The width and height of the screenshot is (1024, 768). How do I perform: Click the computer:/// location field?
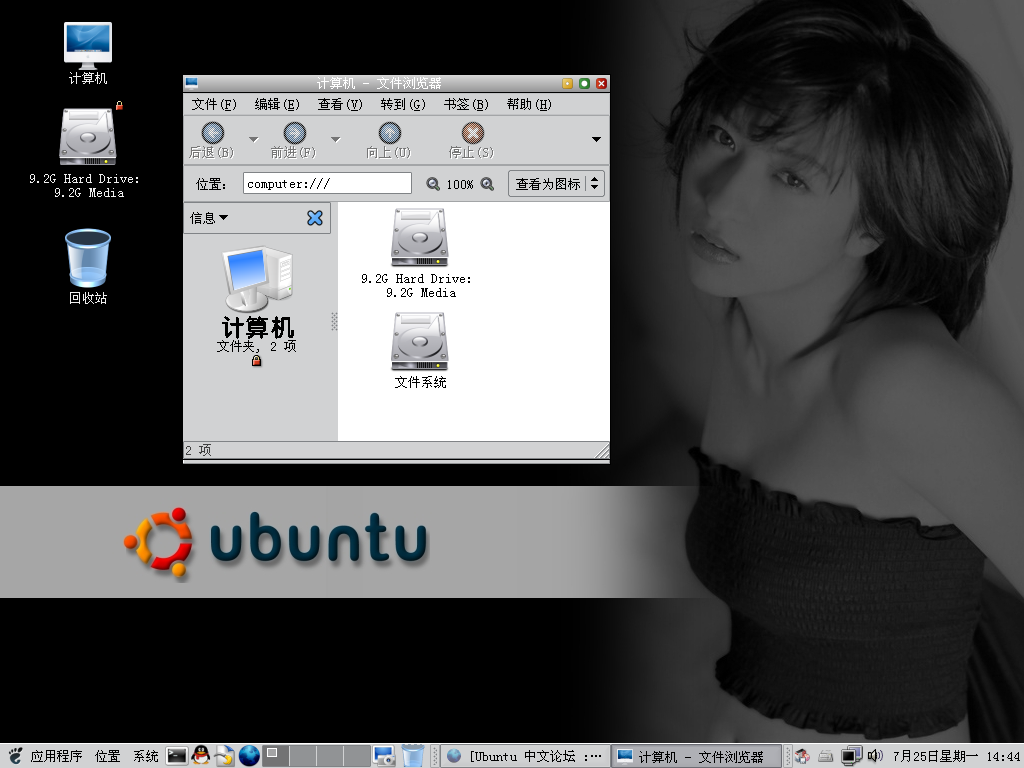[x=327, y=184]
